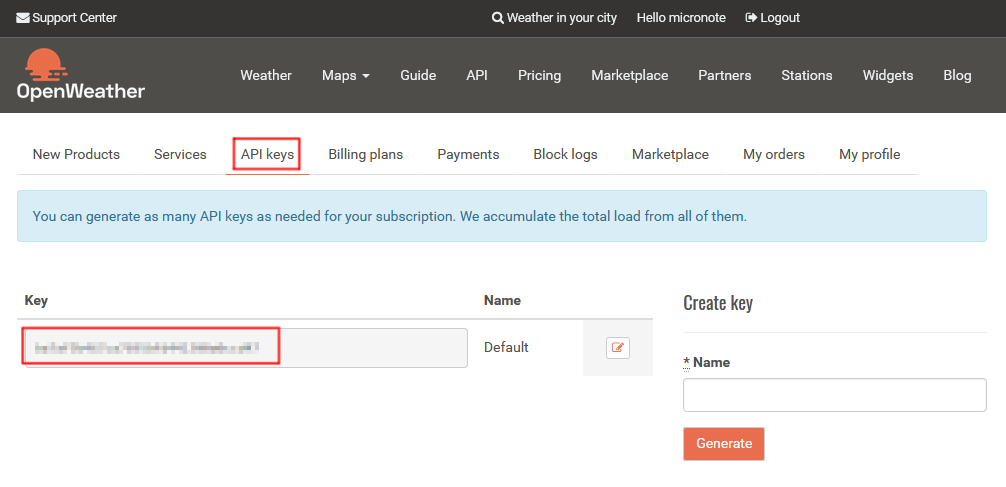
Task: Click Weather in your city search
Action: (554, 18)
